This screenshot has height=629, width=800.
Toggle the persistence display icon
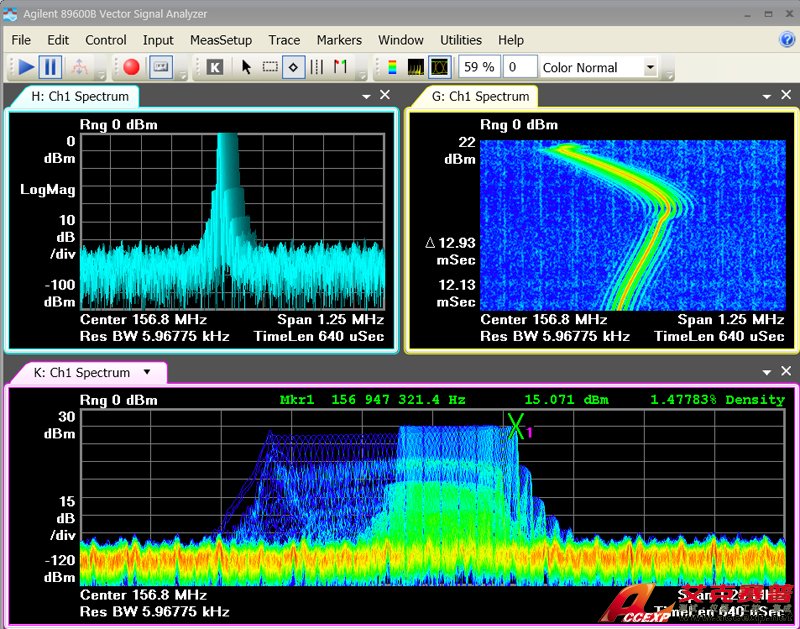[x=439, y=67]
